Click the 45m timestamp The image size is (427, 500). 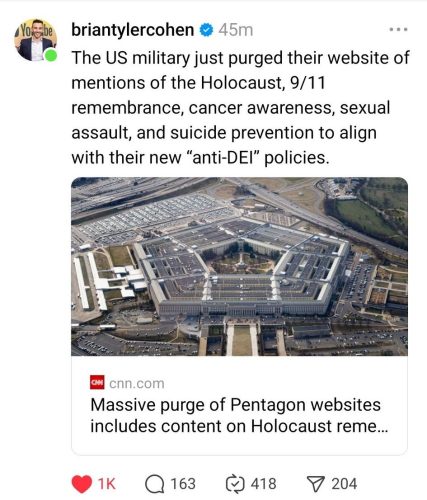click(x=236, y=30)
